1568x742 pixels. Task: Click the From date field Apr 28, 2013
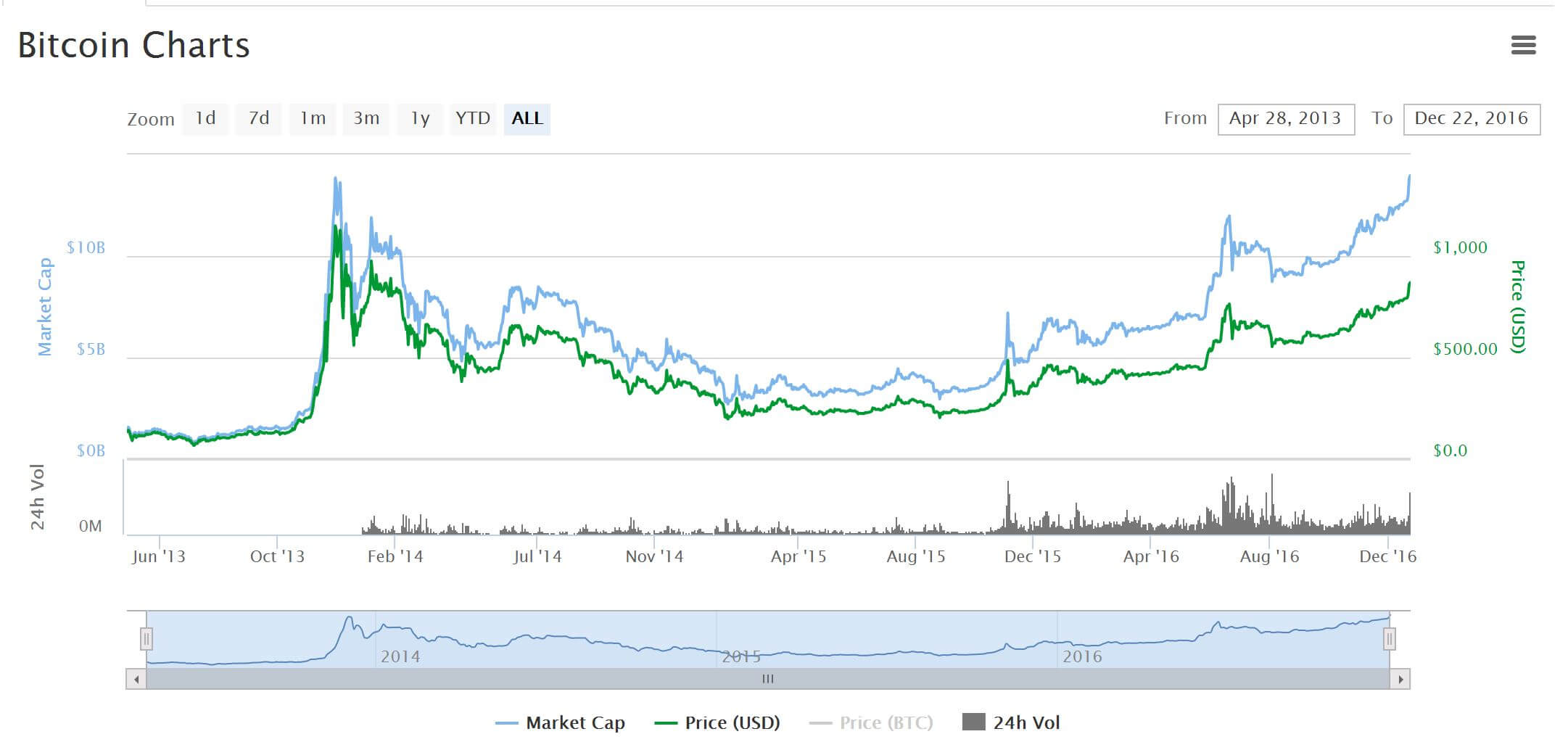[x=1286, y=119]
